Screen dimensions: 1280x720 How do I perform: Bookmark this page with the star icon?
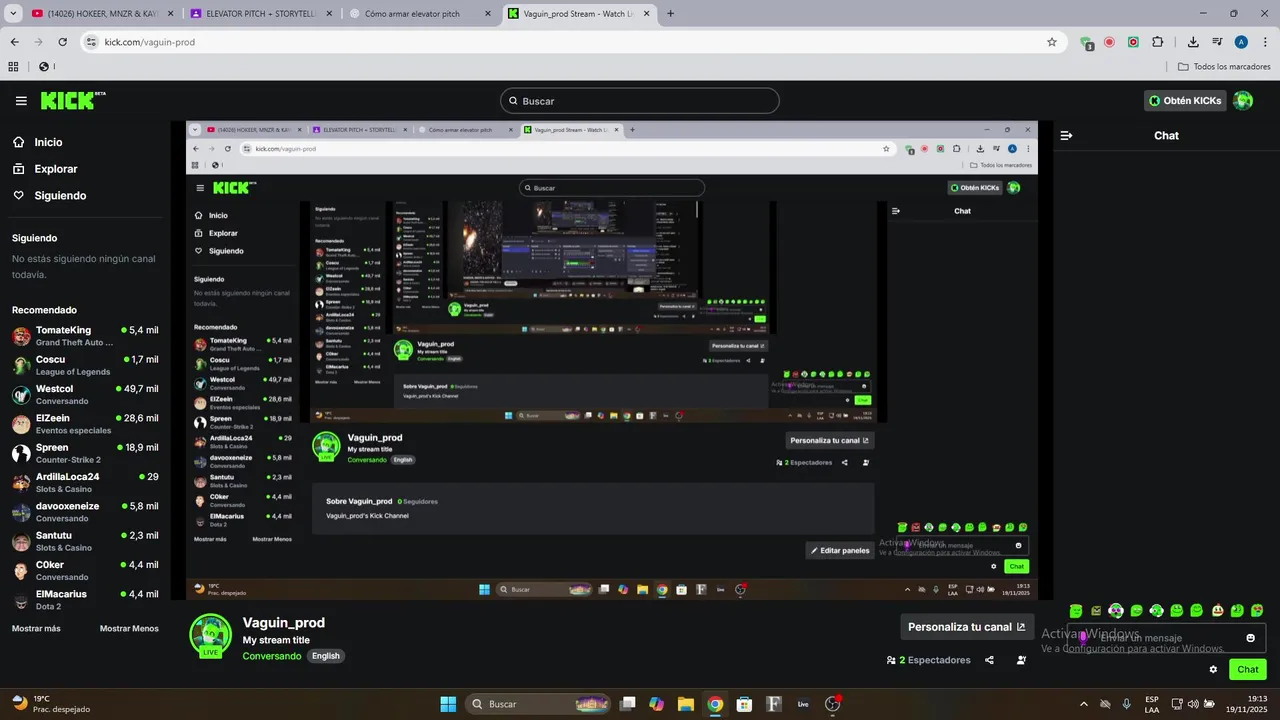point(1052,42)
